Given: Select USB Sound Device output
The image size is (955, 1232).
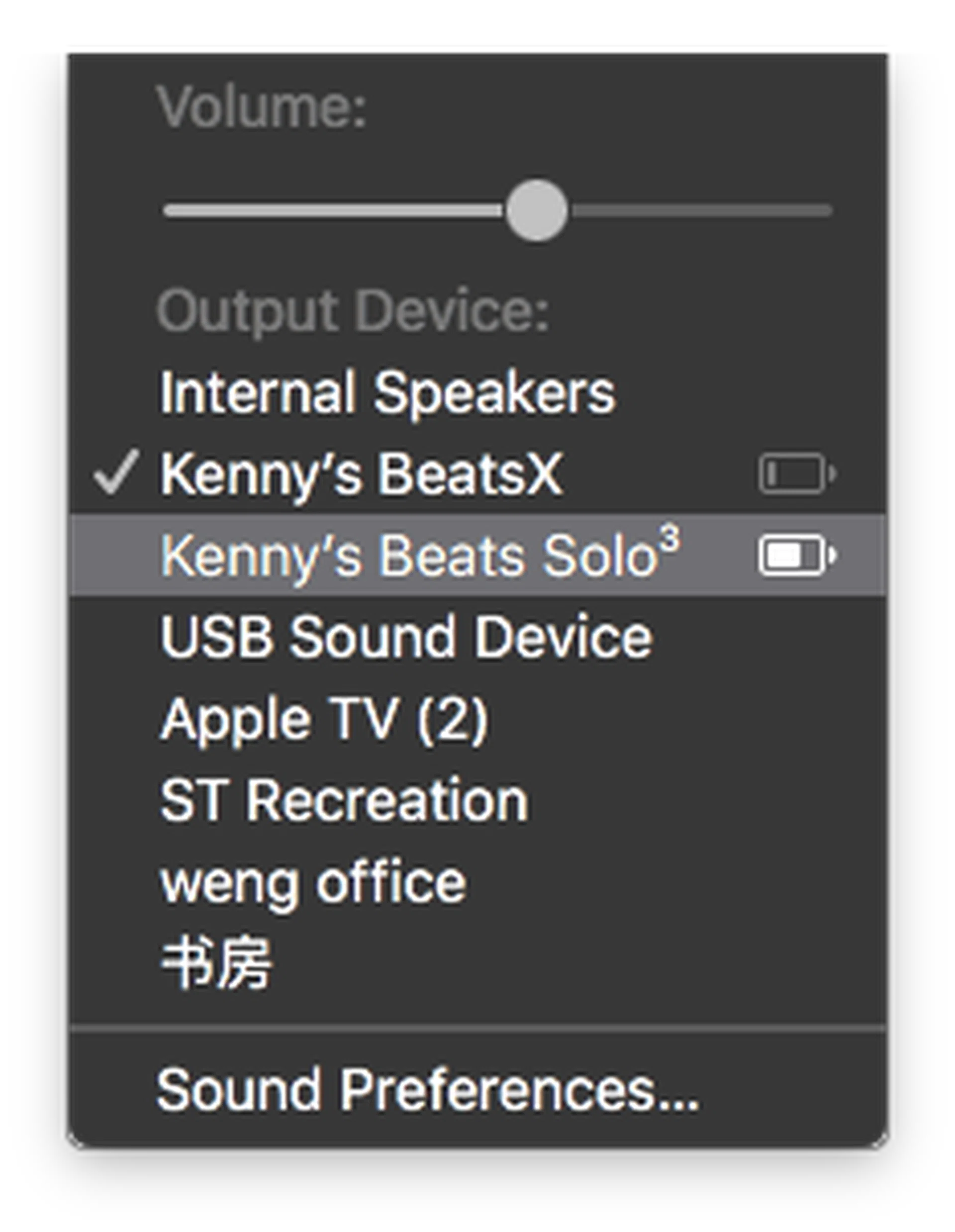Looking at the screenshot, I should [406, 637].
